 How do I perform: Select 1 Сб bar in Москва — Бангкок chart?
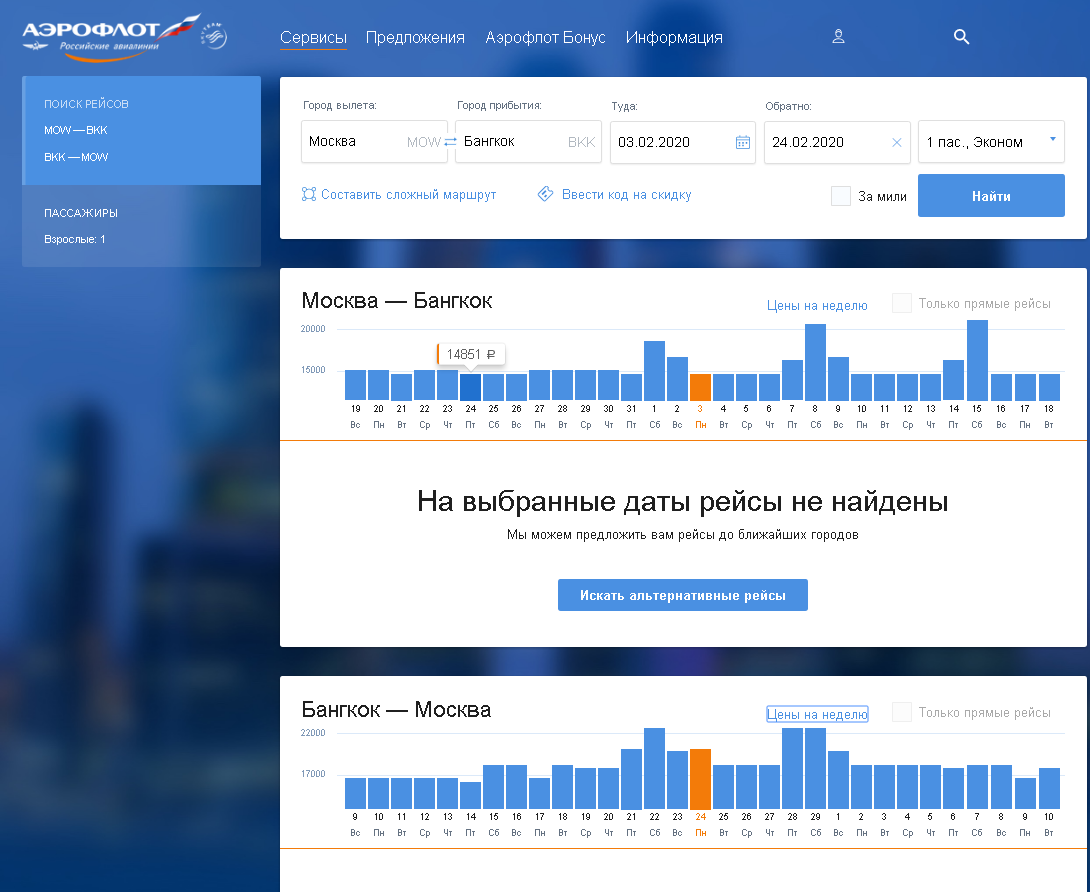click(x=654, y=371)
